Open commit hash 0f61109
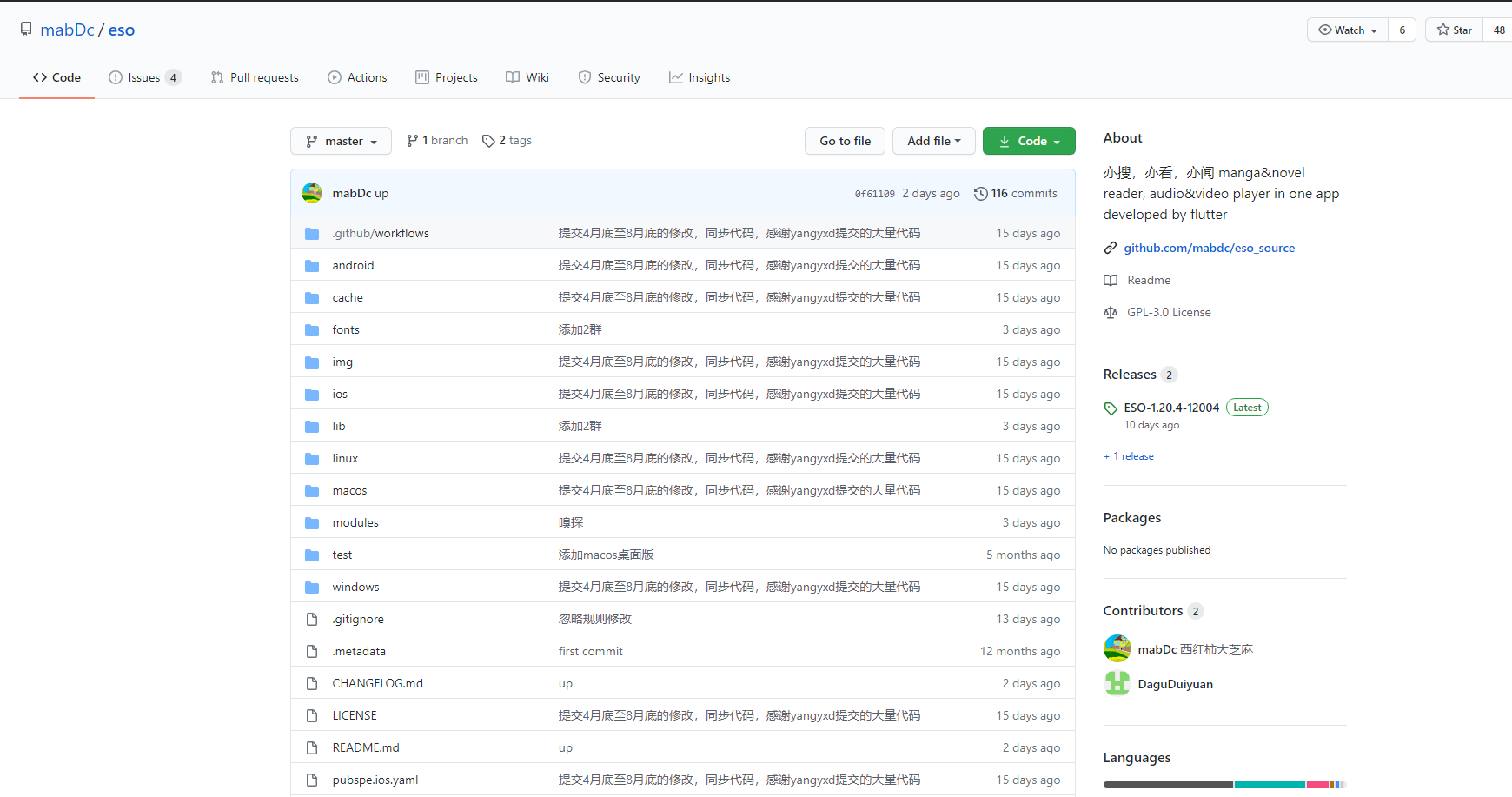This screenshot has height=797, width=1512. tap(874, 194)
